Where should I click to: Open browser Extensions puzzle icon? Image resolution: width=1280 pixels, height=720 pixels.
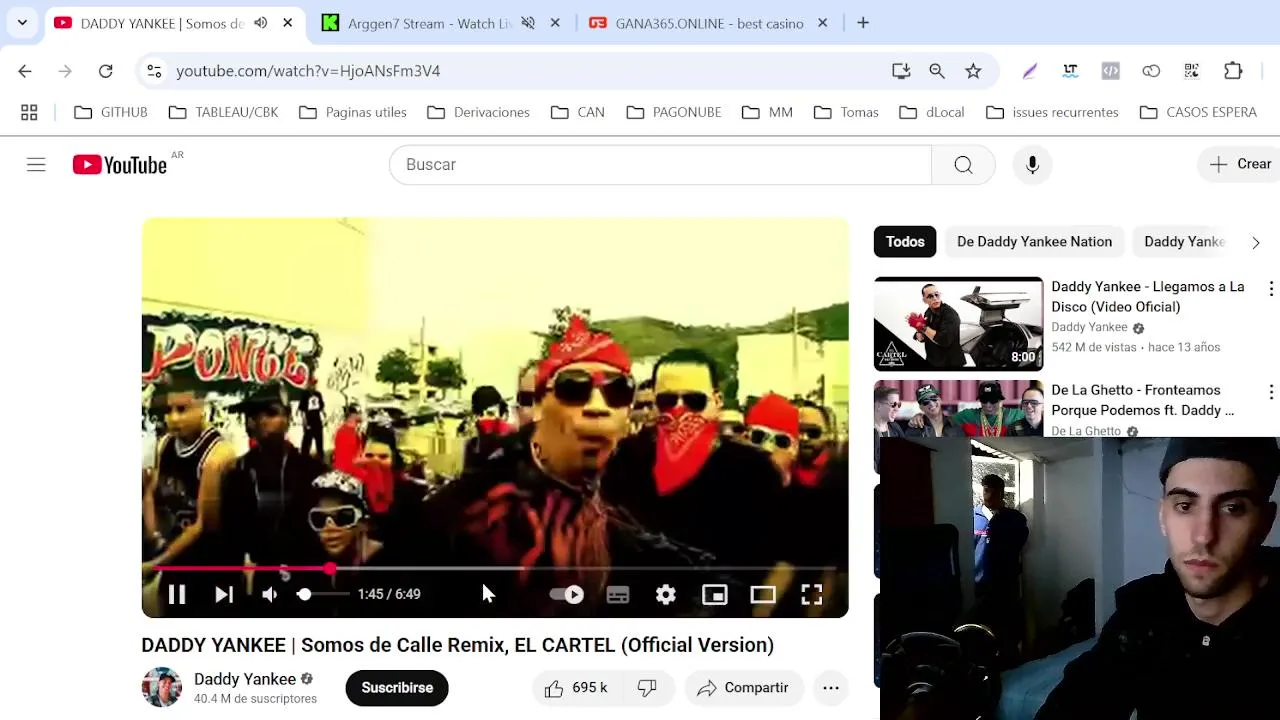pos(1233,71)
